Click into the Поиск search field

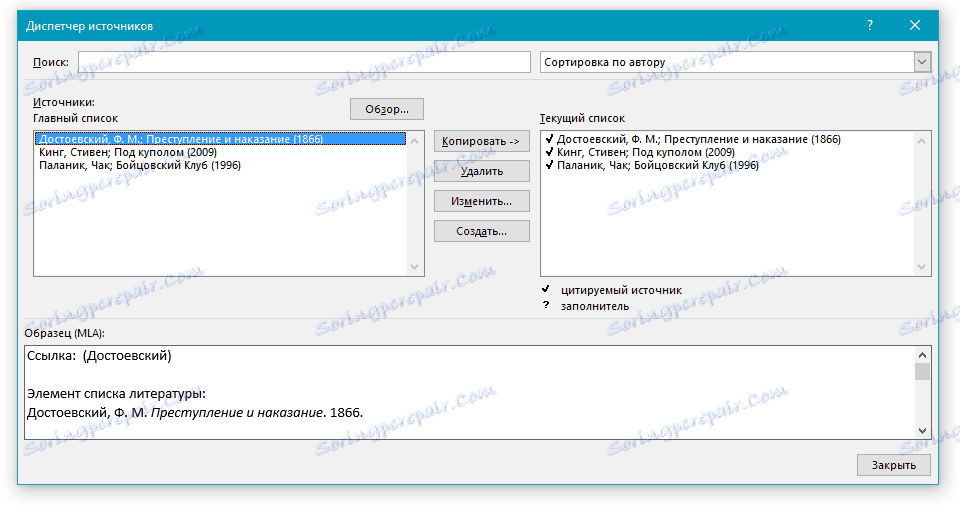coord(304,62)
